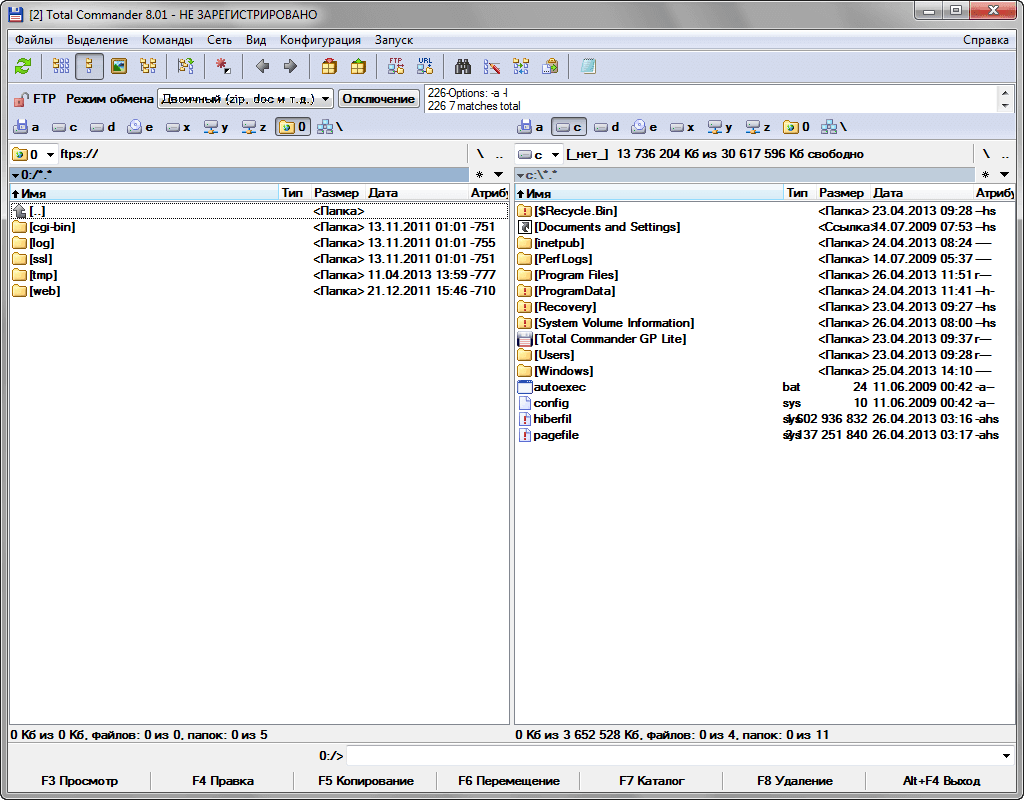Focus the command line input field
This screenshot has width=1024, height=800.
[672, 756]
